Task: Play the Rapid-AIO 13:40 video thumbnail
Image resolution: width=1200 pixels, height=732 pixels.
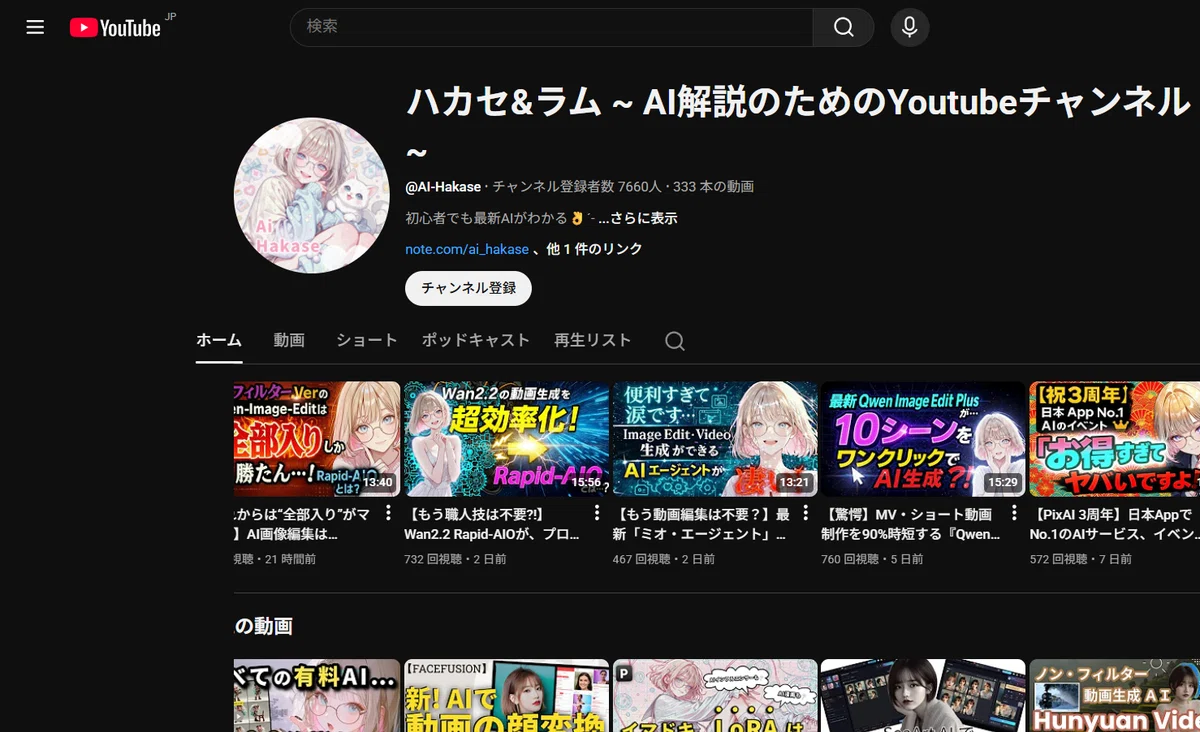Action: point(317,439)
